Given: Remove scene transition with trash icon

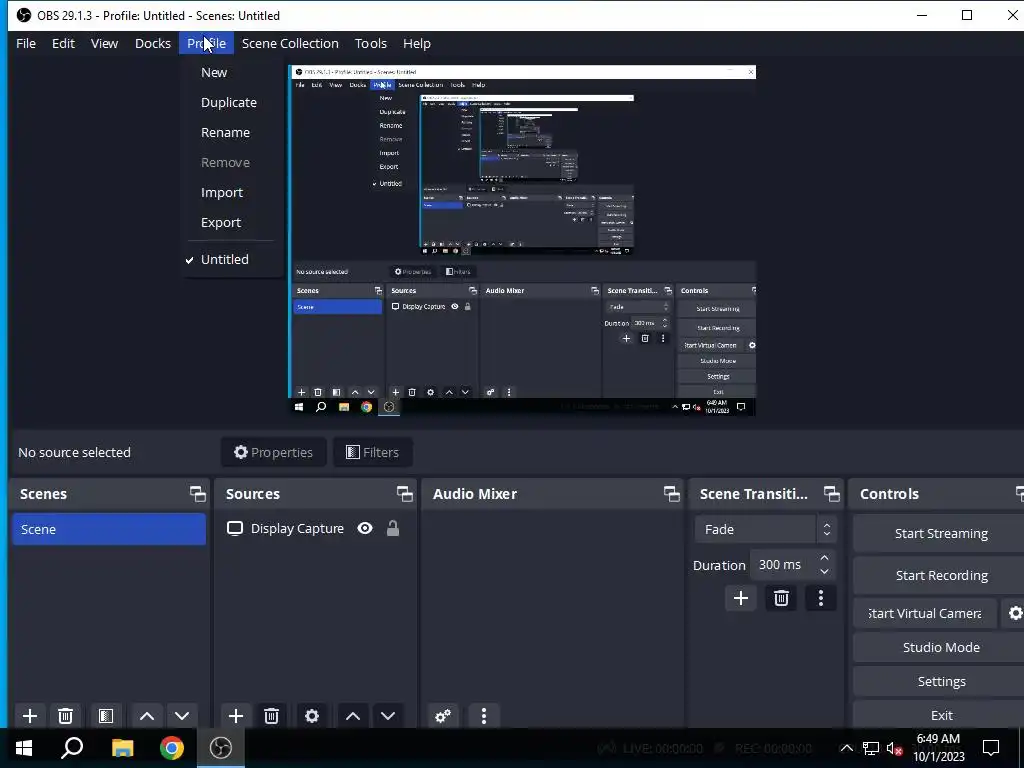Looking at the screenshot, I should (781, 598).
